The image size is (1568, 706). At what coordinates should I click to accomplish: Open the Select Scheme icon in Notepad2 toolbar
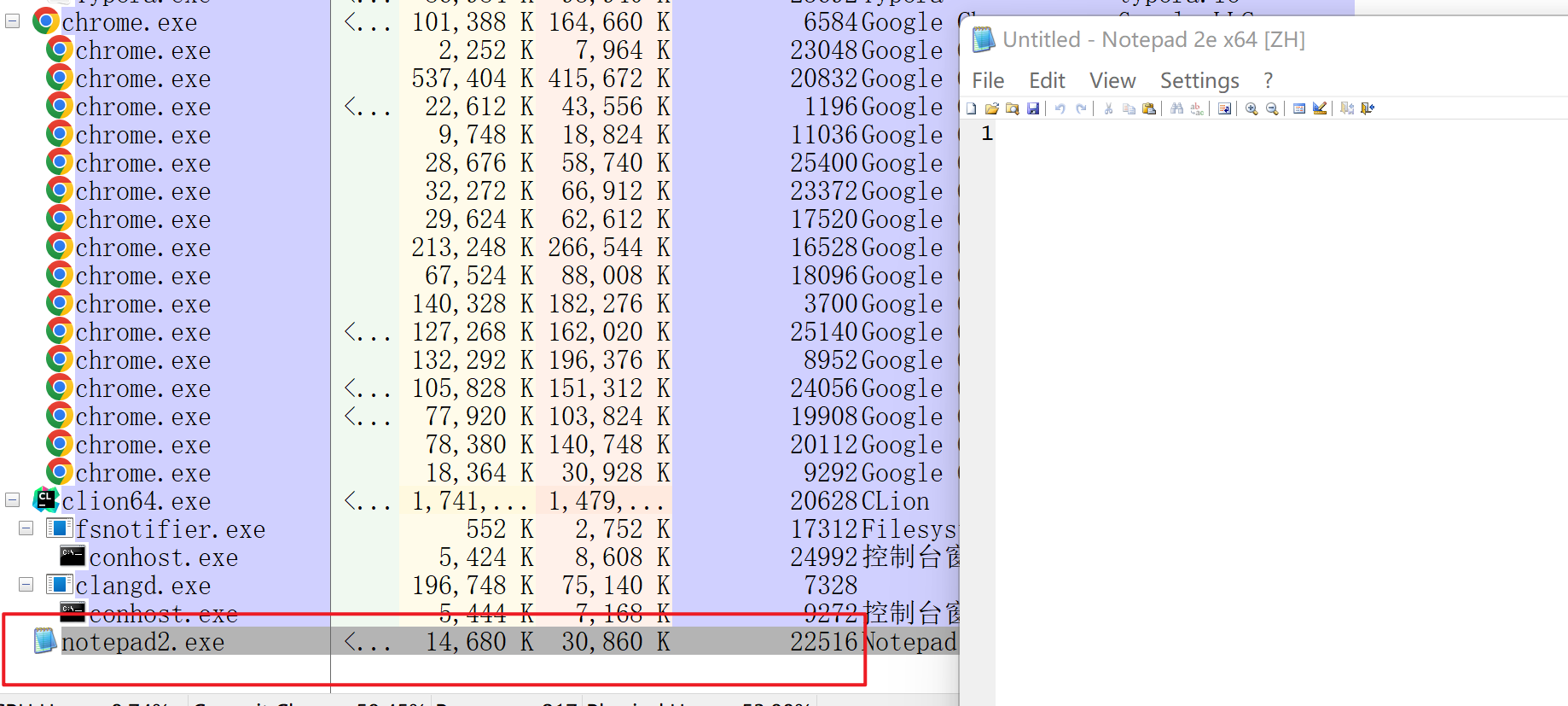tap(1299, 108)
